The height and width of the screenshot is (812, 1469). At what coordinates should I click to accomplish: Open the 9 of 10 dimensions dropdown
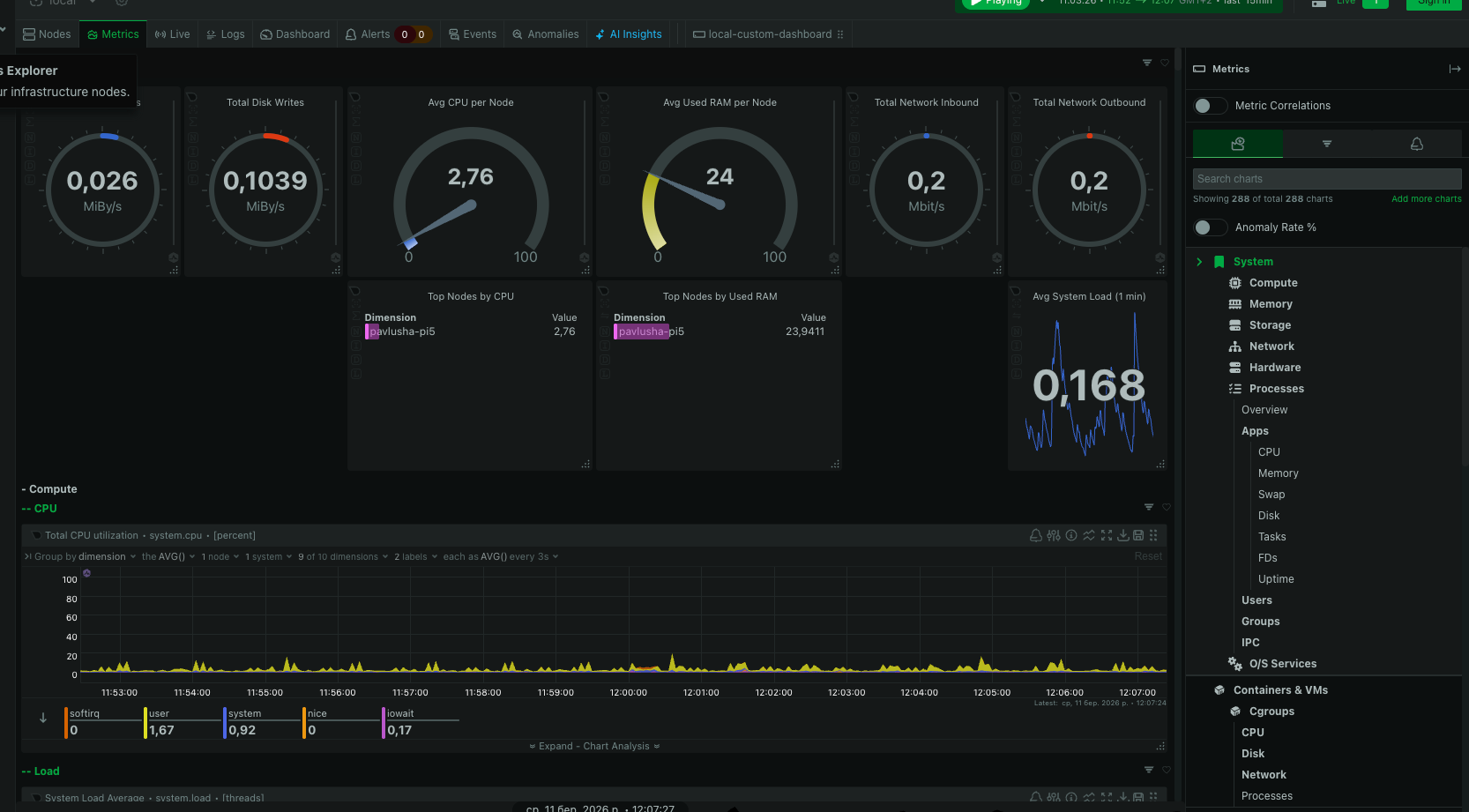(x=339, y=556)
